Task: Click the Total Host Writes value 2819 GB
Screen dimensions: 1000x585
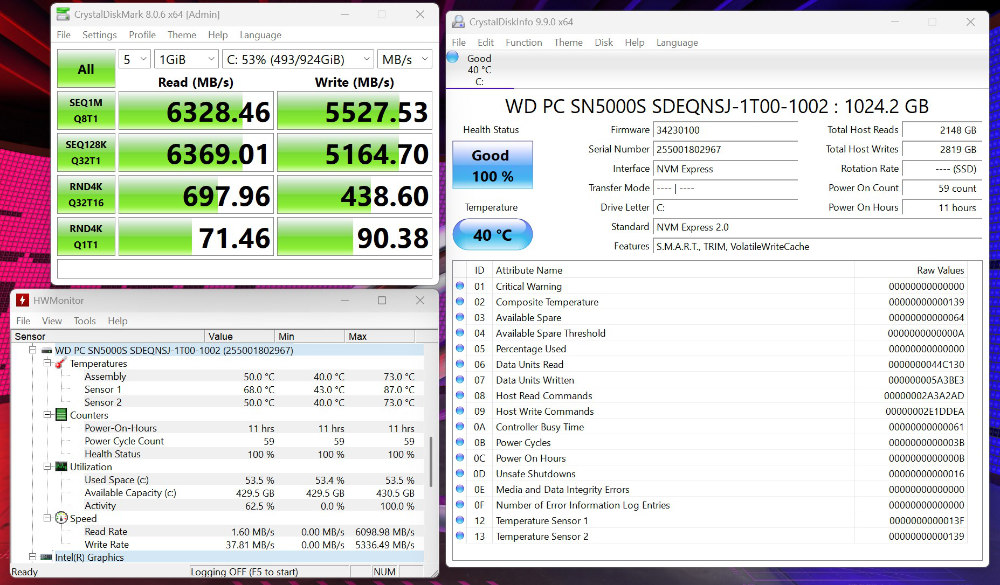Action: (941, 149)
